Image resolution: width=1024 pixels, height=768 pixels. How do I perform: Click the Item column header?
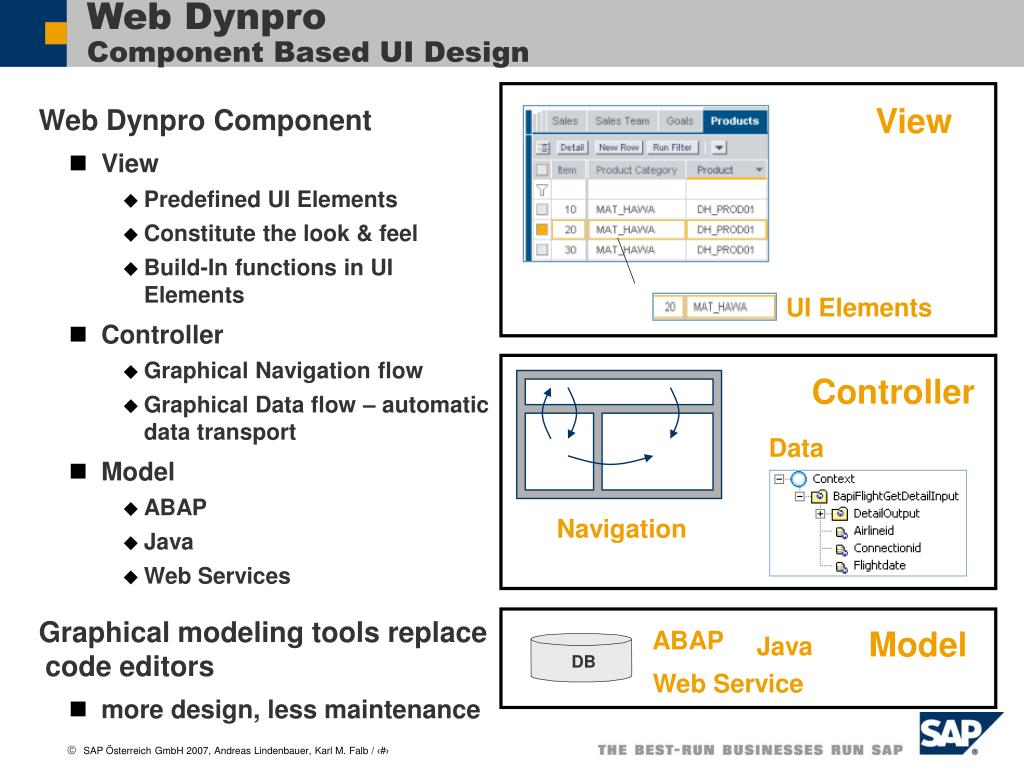click(567, 170)
